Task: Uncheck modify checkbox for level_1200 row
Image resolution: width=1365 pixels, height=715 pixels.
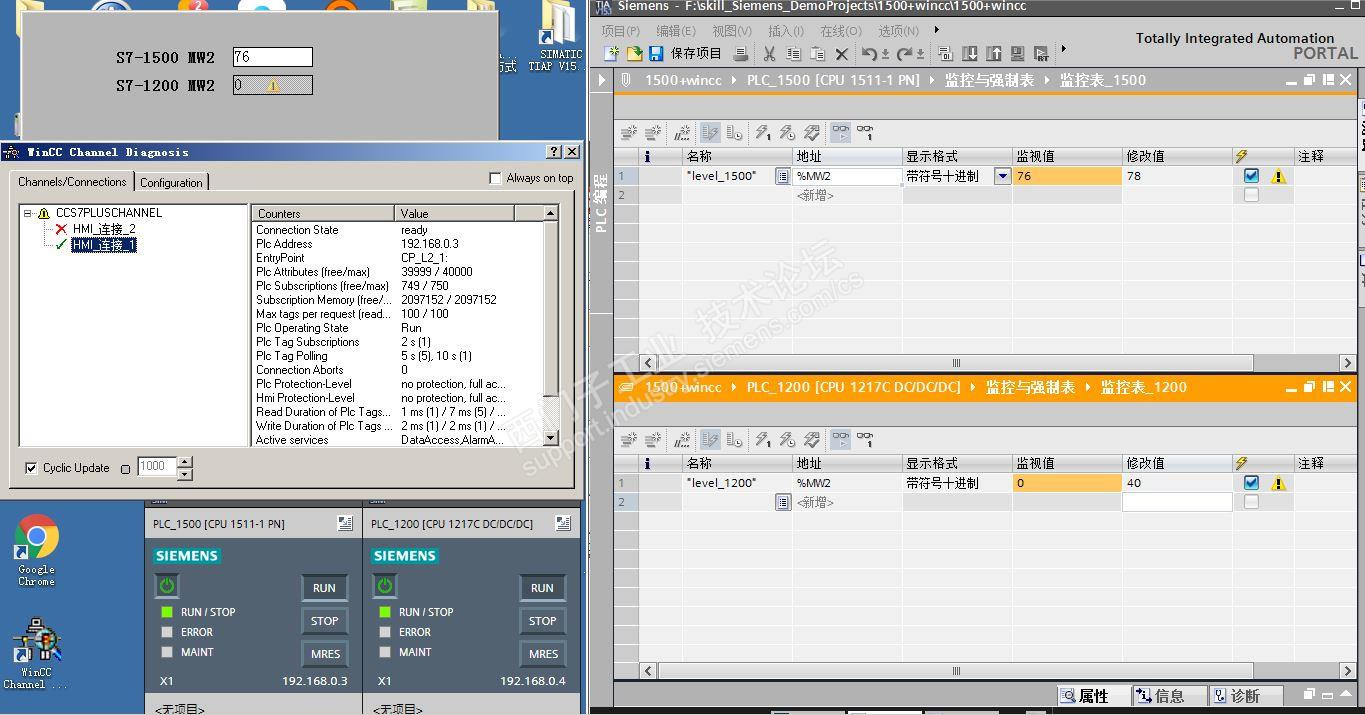Action: pos(1251,483)
